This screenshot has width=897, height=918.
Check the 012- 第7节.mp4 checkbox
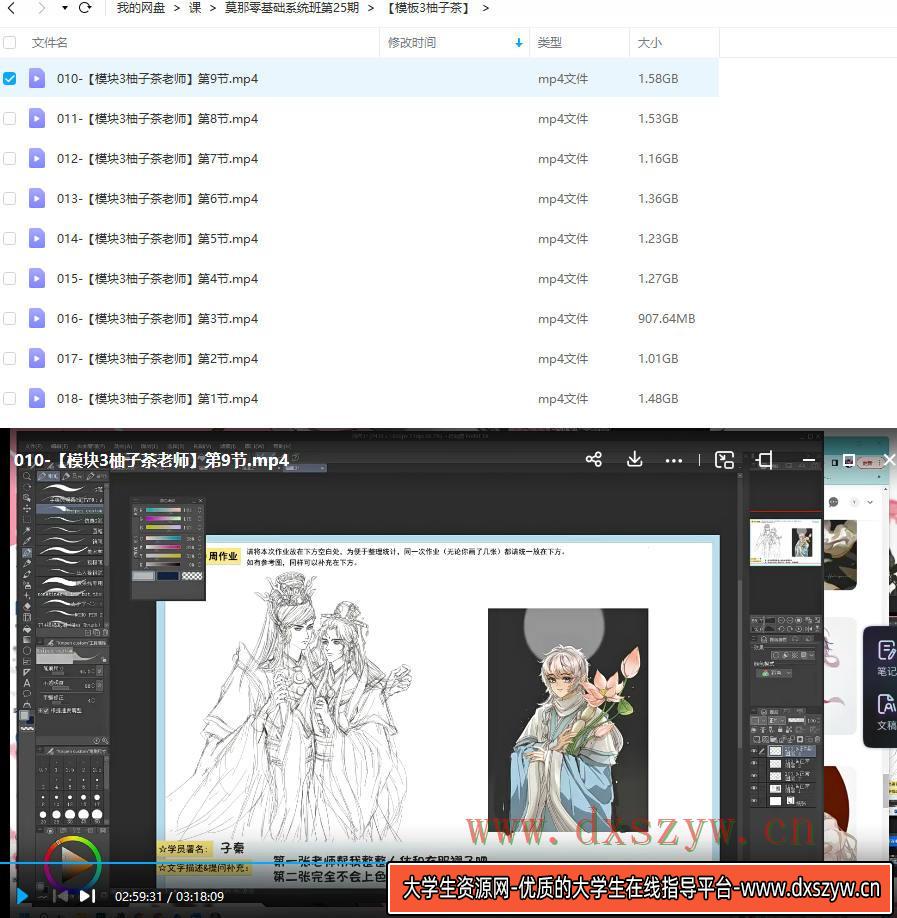point(9,159)
